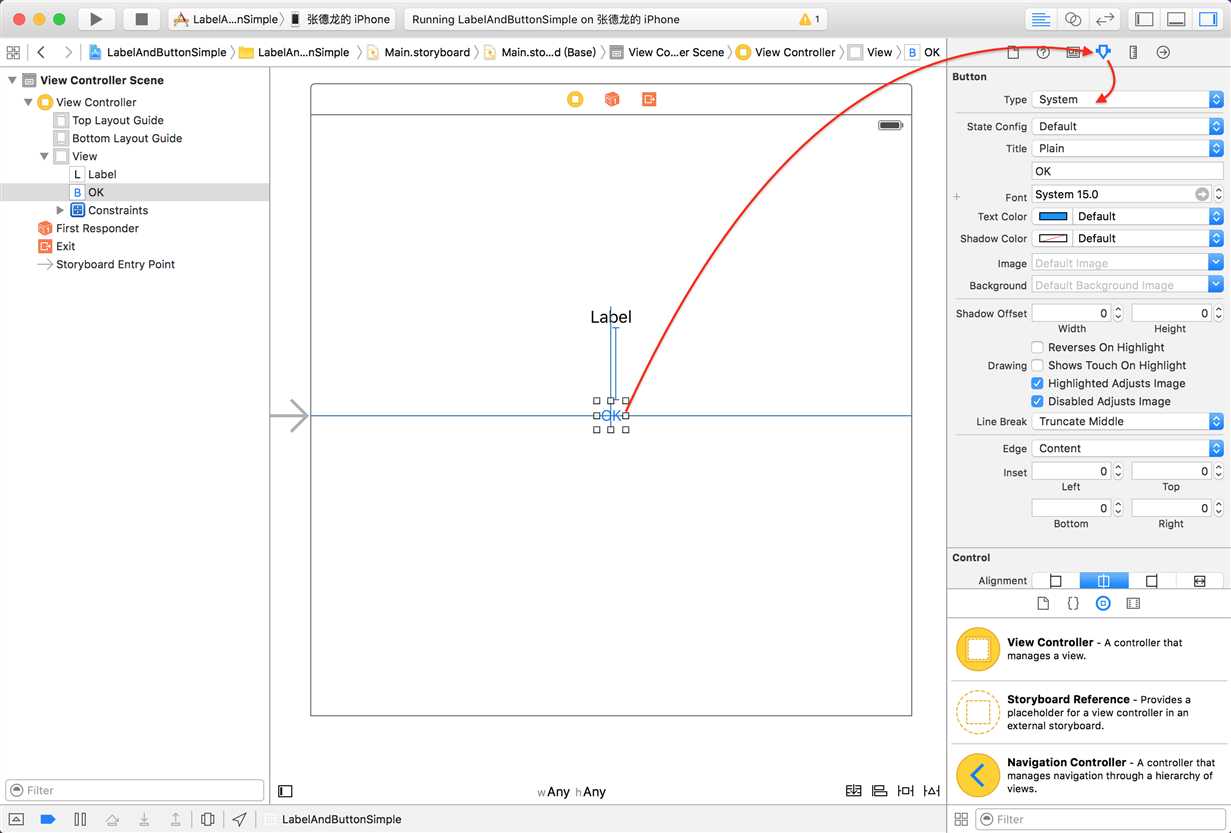Click the wAny hAny size class button

tap(572, 792)
